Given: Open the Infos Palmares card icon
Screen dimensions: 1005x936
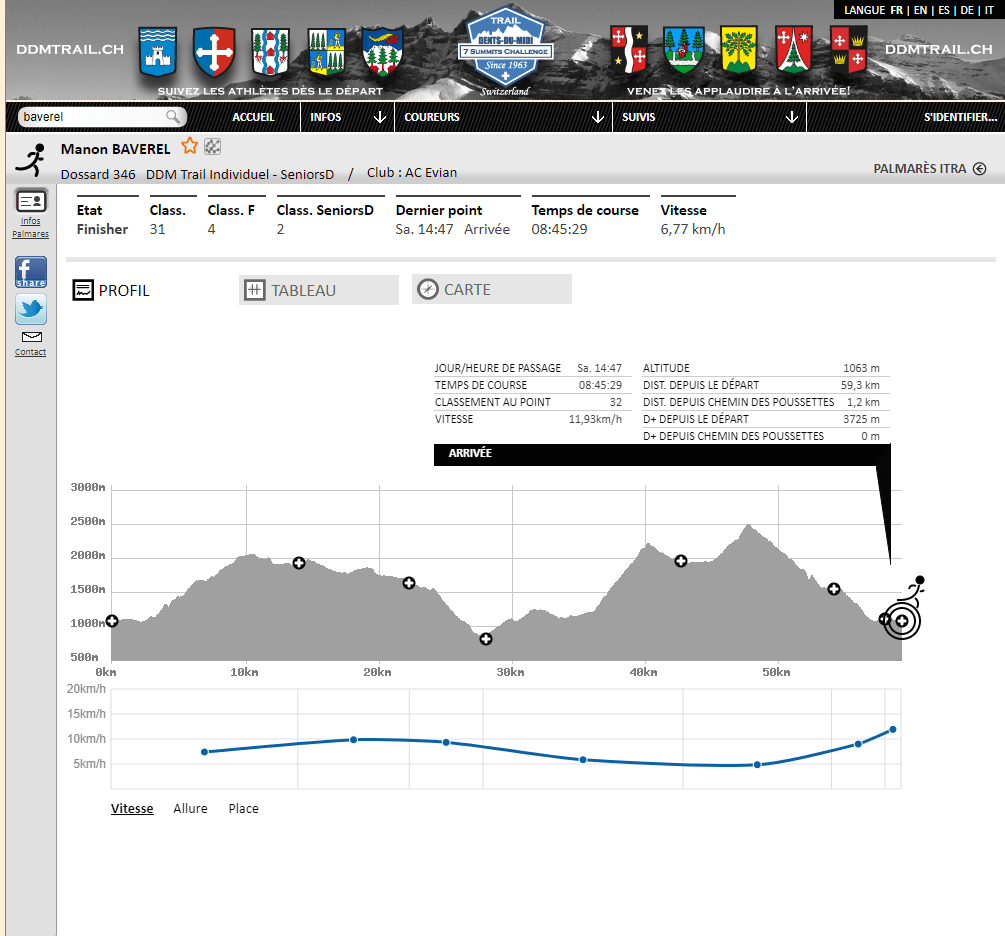Looking at the screenshot, I should coord(31,201).
